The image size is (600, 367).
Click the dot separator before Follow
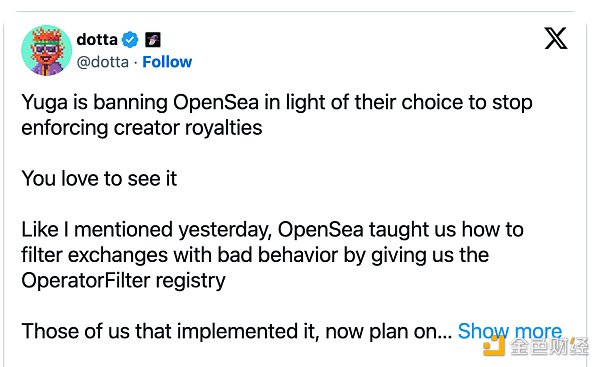135,62
